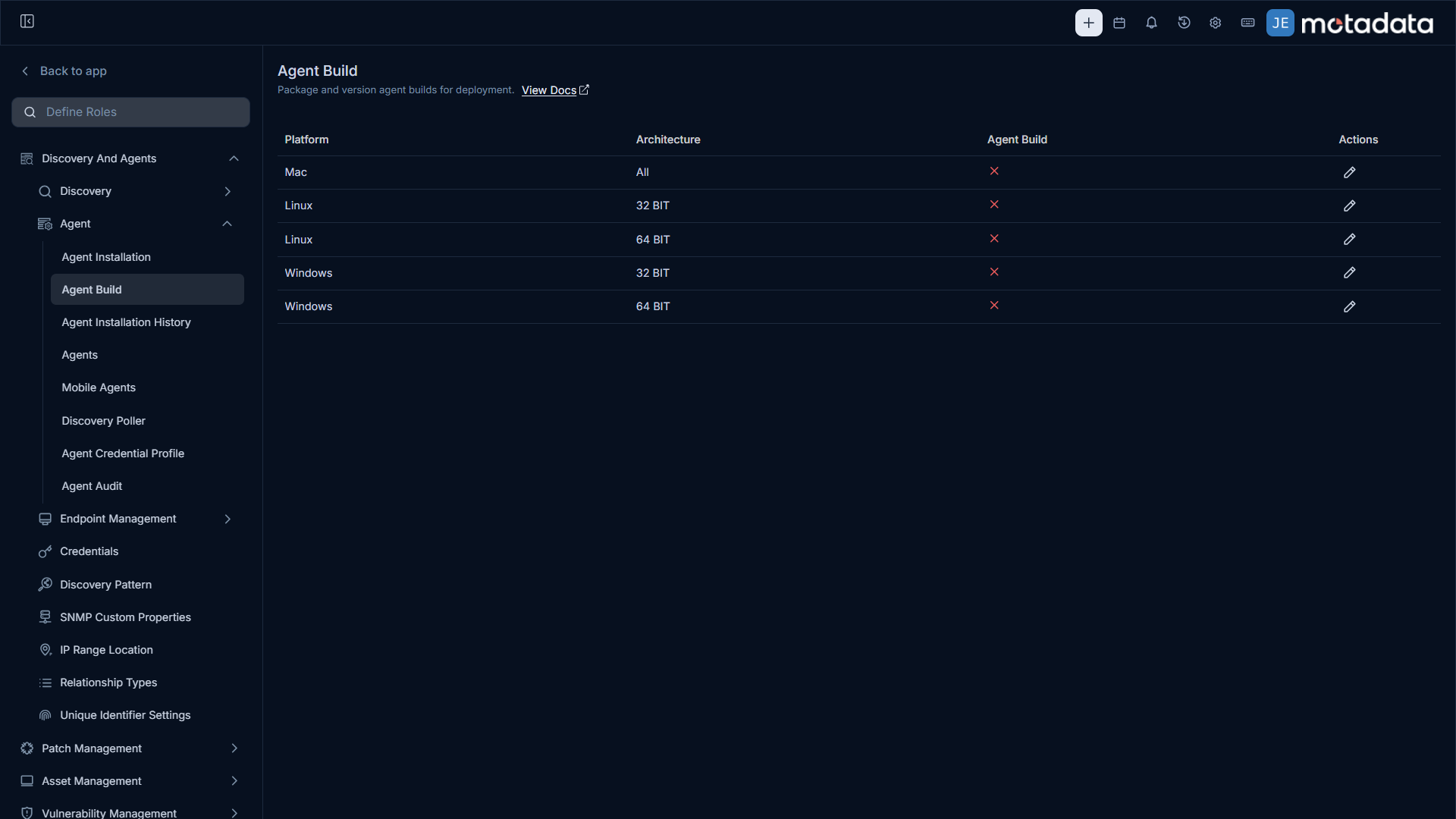The height and width of the screenshot is (819, 1456).
Task: Expand Patch Management
Action: pyautogui.click(x=234, y=748)
